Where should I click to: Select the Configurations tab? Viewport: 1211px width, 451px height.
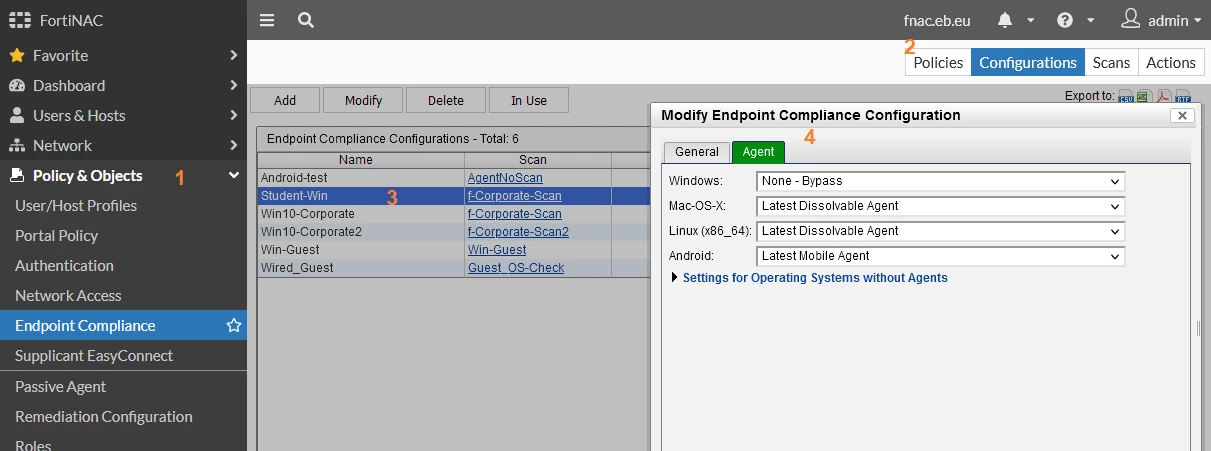[x=1028, y=62]
